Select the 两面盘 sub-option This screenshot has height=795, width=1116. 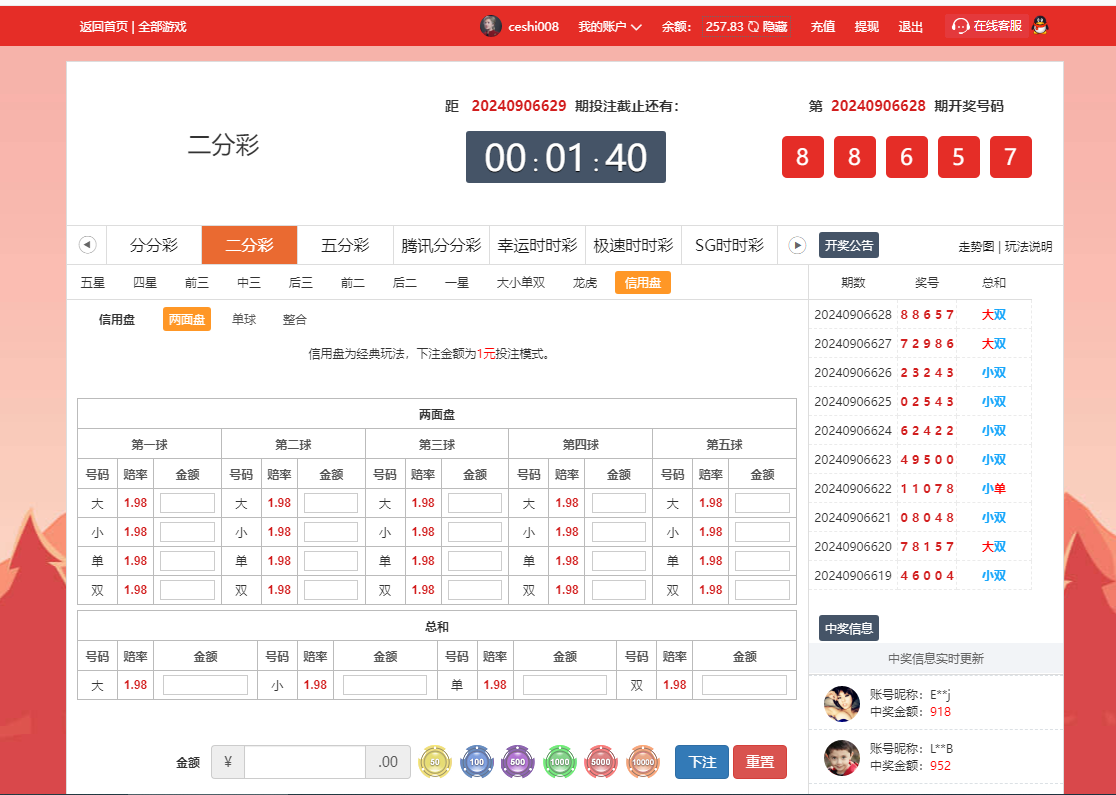coord(186,320)
